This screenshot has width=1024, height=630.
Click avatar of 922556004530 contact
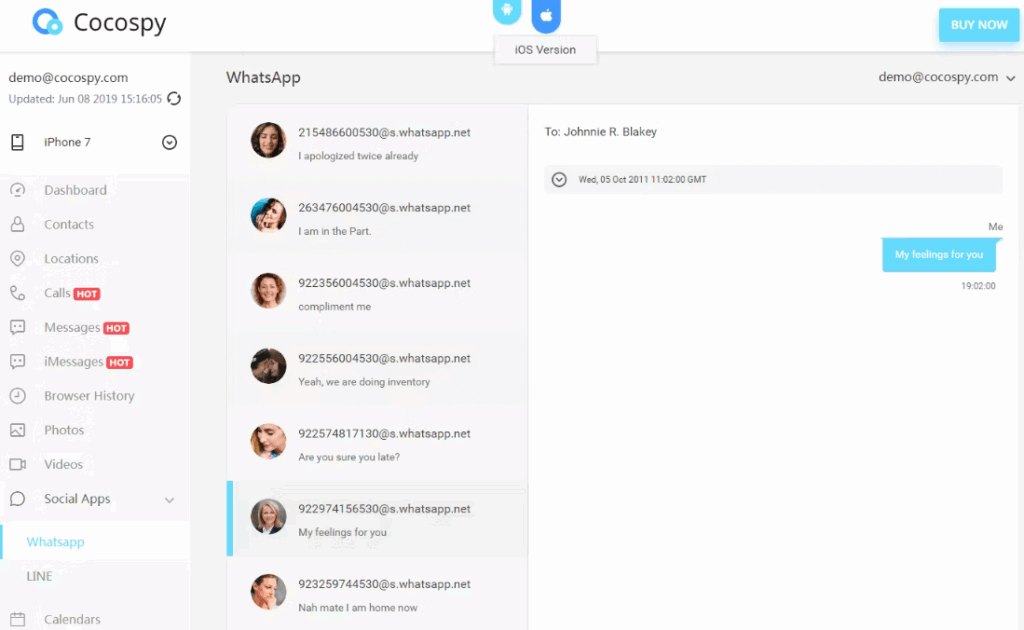[x=268, y=366]
